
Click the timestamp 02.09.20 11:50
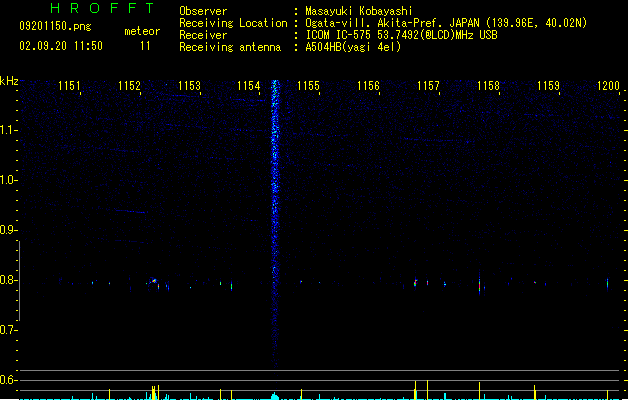click(x=61, y=46)
